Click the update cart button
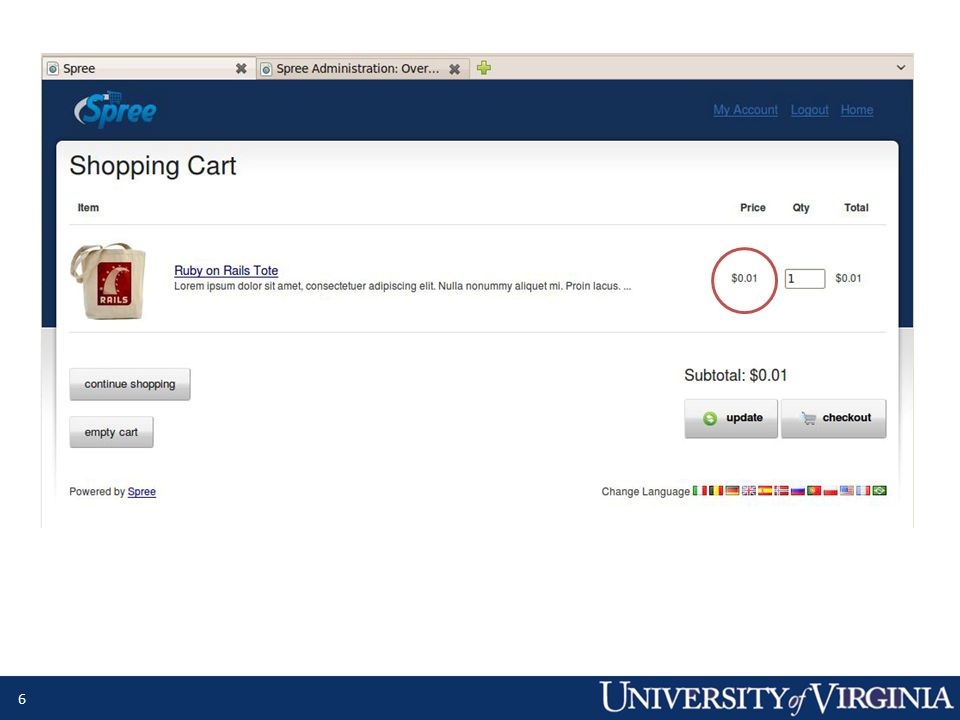 [x=731, y=418]
